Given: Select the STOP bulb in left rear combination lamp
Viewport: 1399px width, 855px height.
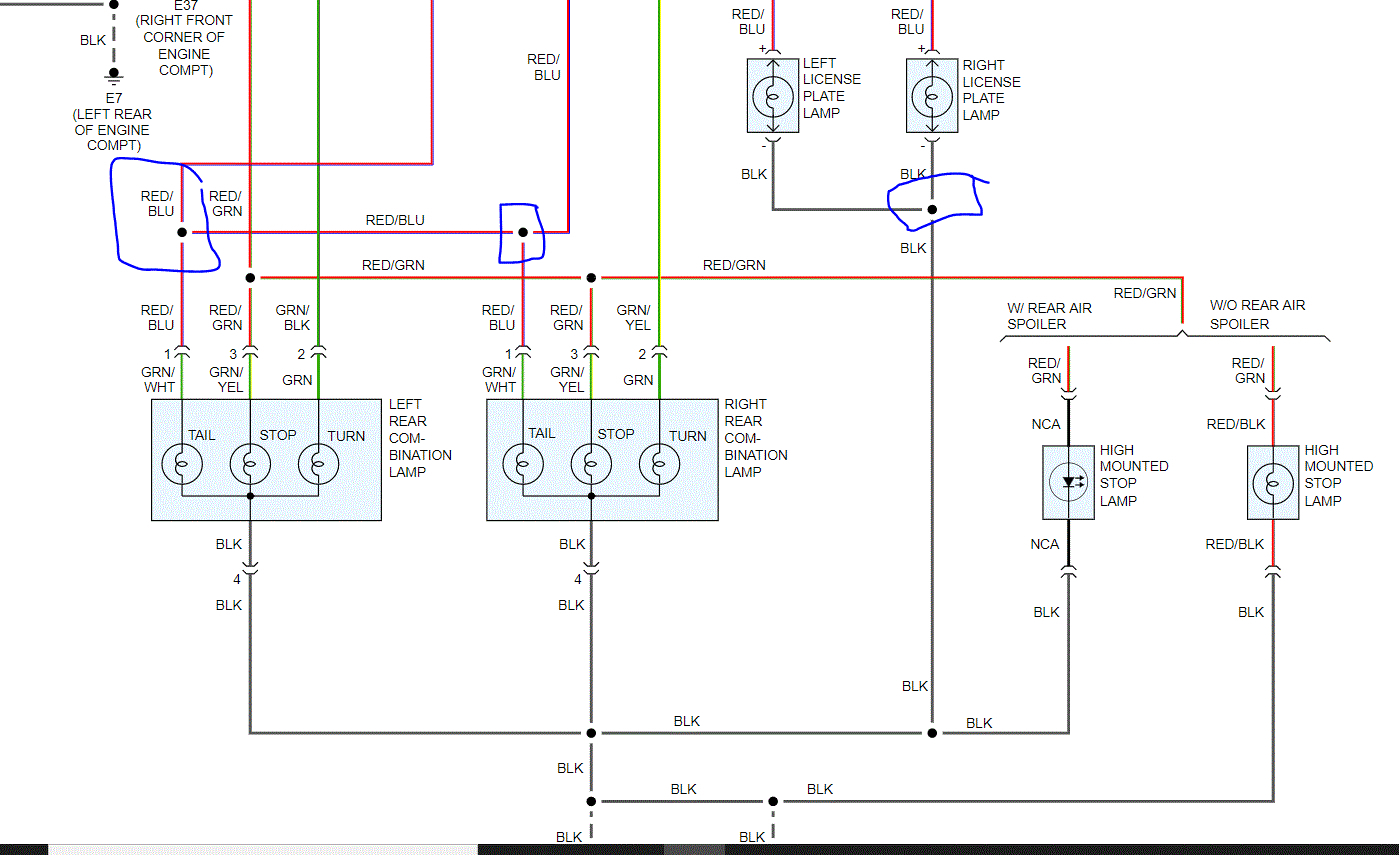Looking at the screenshot, I should coord(250,465).
